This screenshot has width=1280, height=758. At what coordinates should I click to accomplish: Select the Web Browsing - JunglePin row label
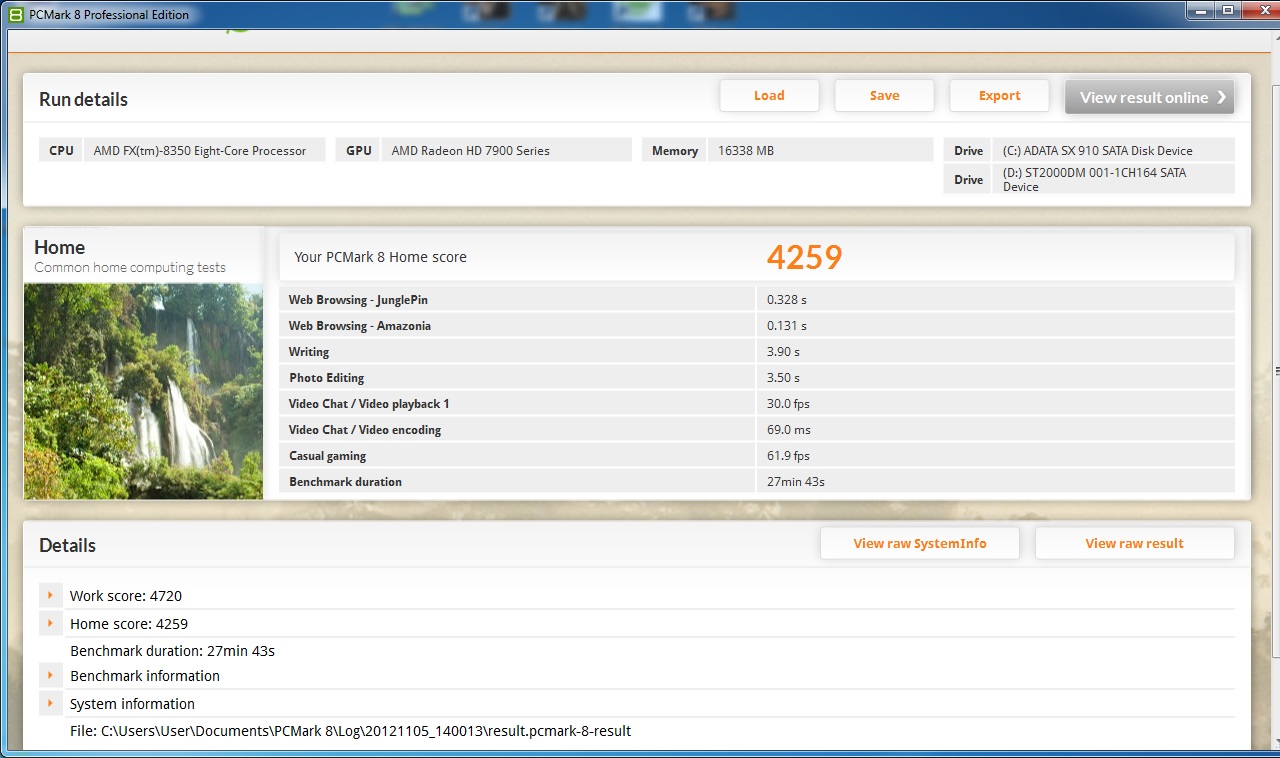pos(358,300)
